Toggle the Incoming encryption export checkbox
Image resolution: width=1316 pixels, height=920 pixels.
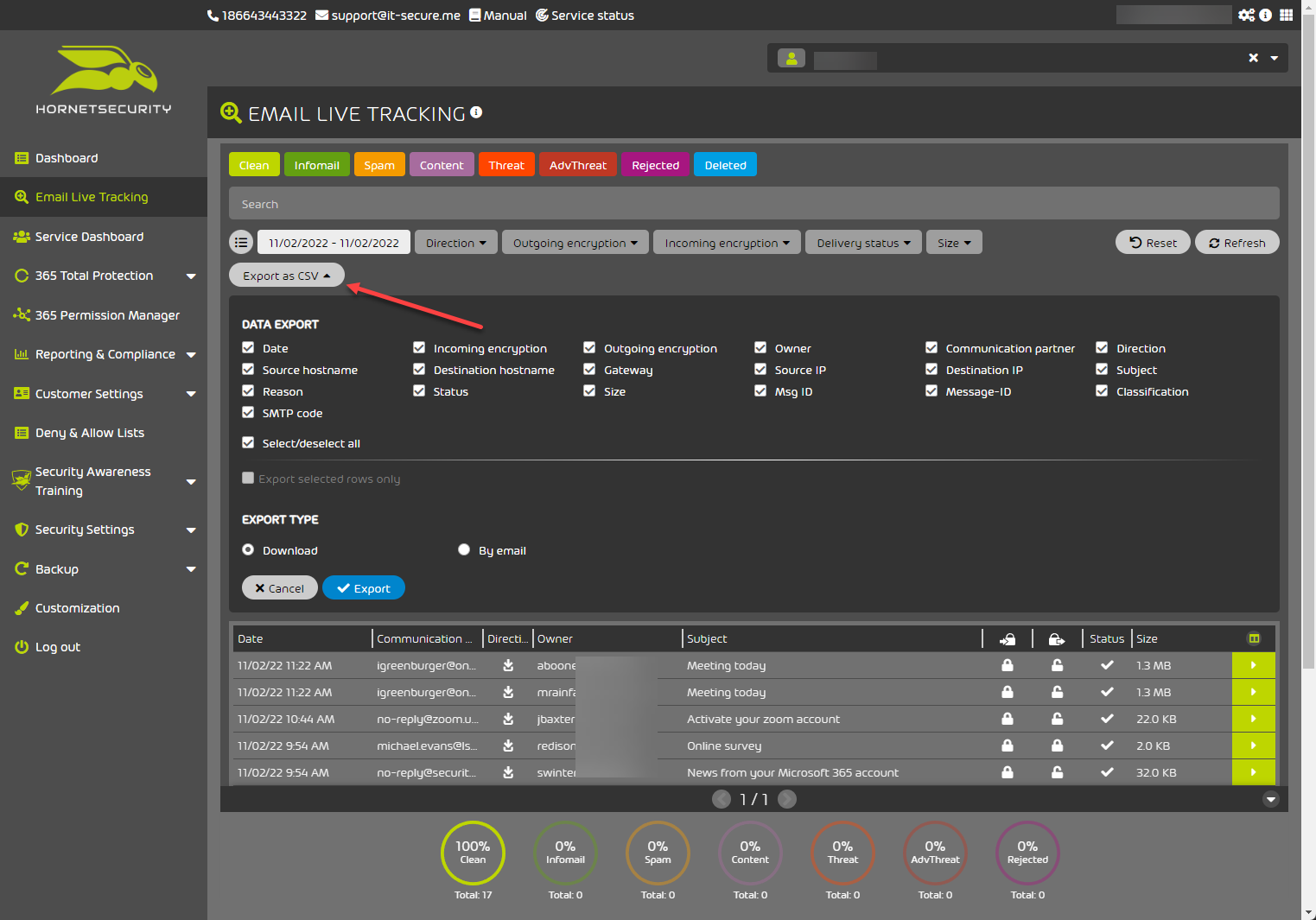(419, 347)
